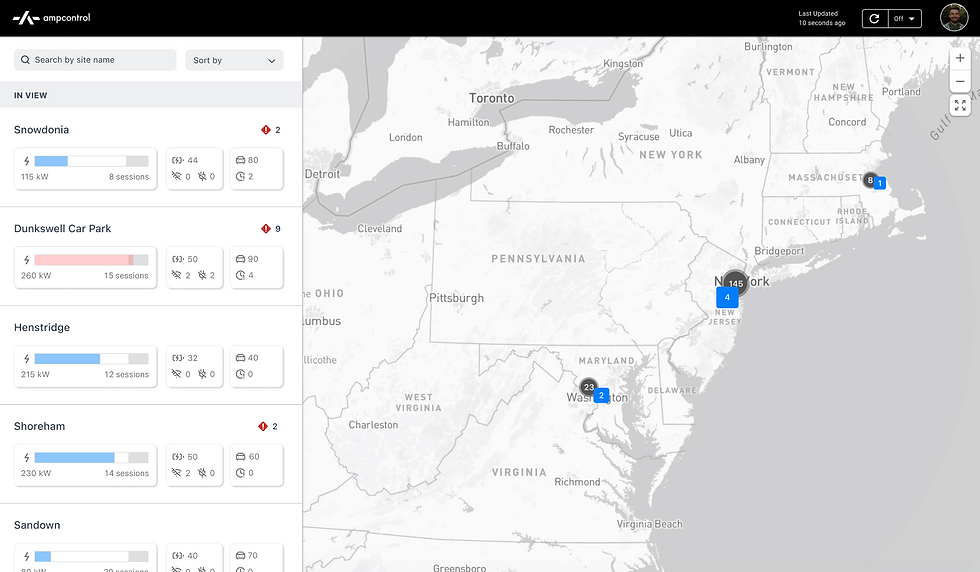980x572 pixels.
Task: Click Dunkswell's 260 kW red load bar
Action: [91, 260]
